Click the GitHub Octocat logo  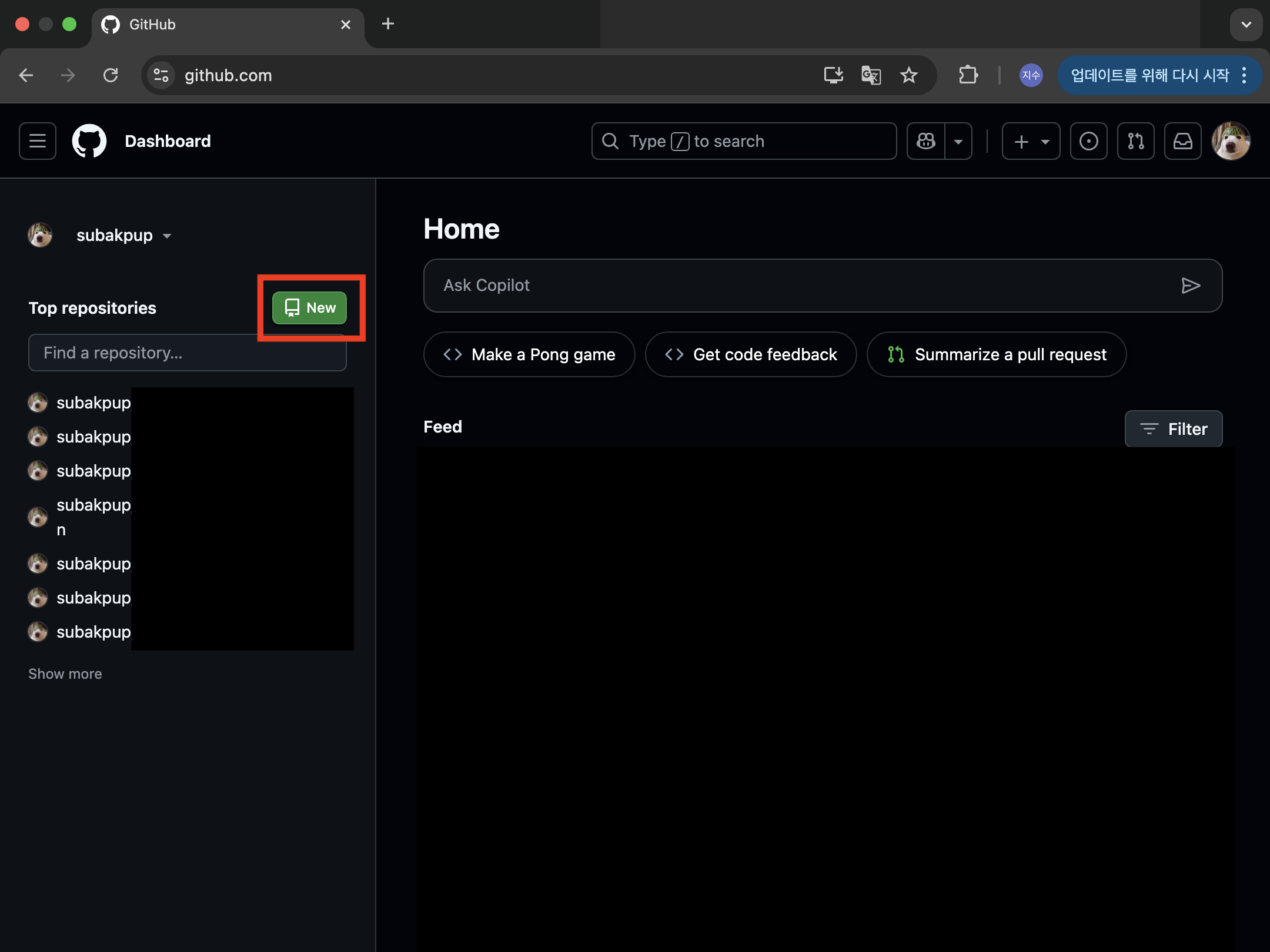[x=89, y=141]
